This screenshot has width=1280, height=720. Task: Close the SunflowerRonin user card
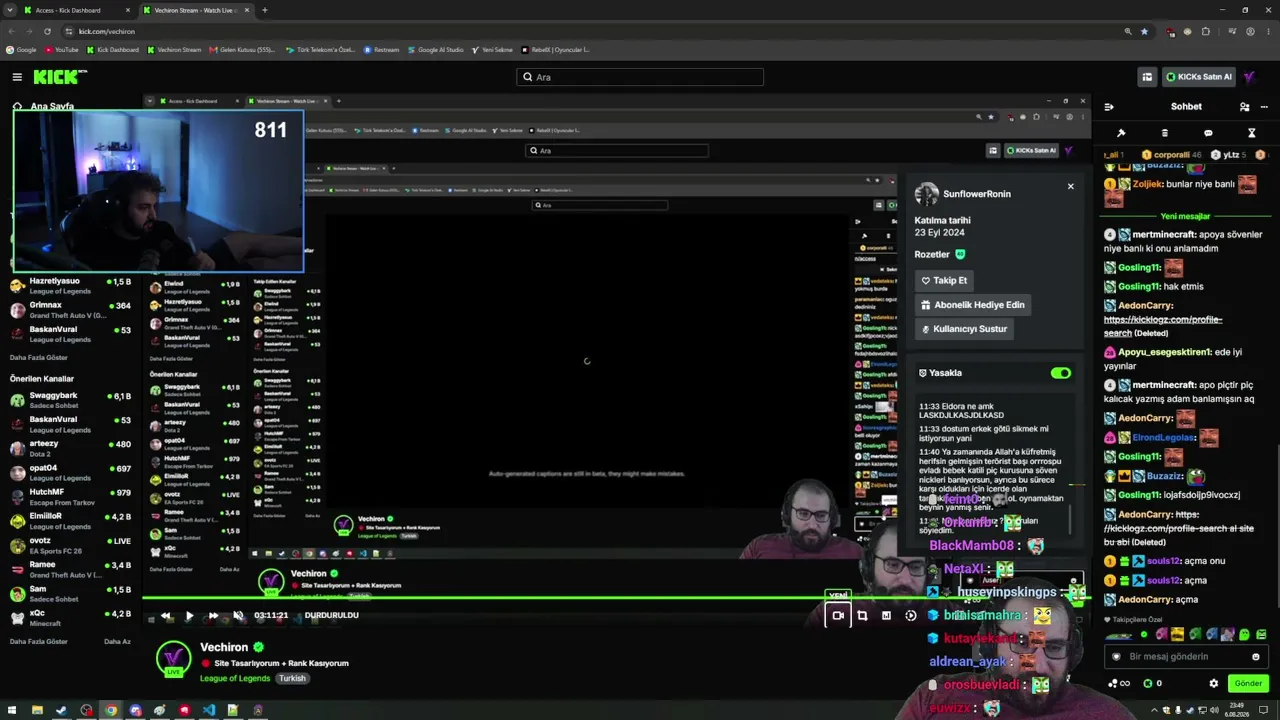pos(1070,186)
